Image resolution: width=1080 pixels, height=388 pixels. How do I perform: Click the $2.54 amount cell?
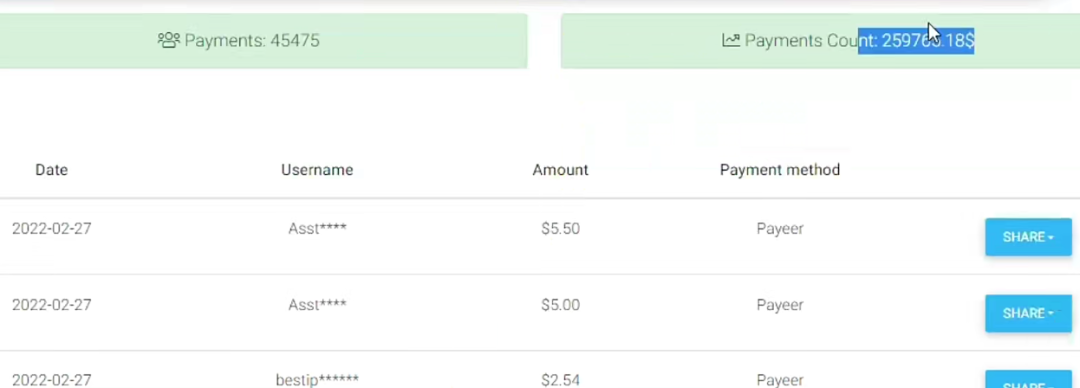tap(560, 380)
